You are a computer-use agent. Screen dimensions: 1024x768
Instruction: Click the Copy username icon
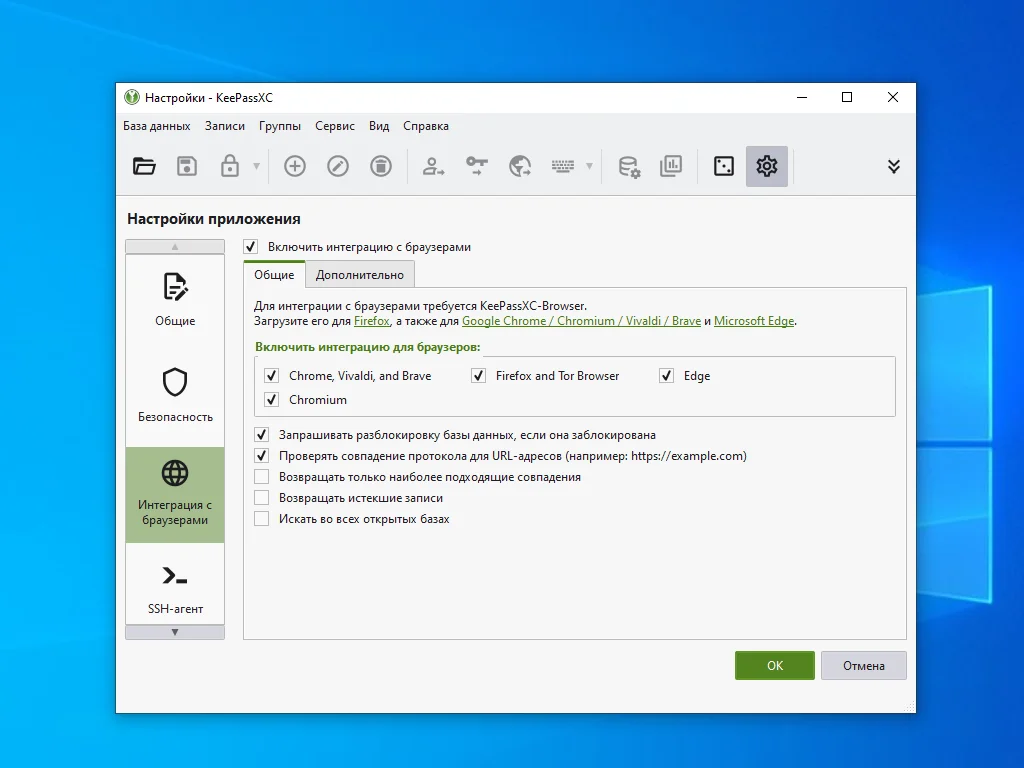tap(433, 167)
